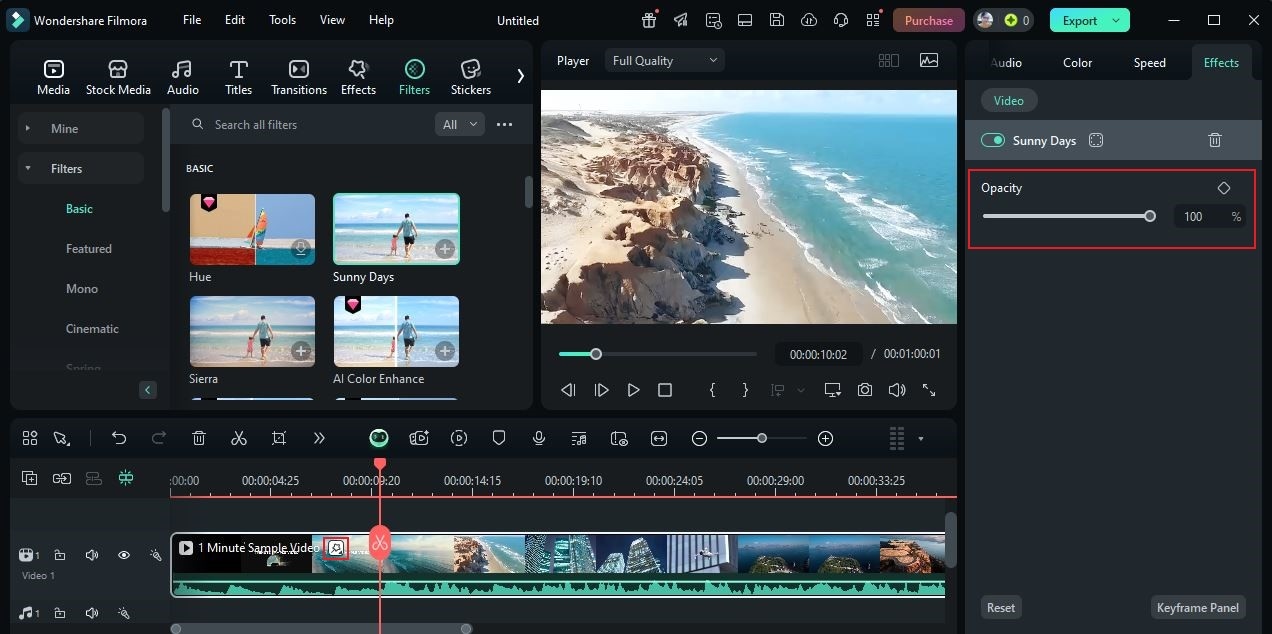Open the Export options arrow
The height and width of the screenshot is (634, 1272).
coord(1116,20)
